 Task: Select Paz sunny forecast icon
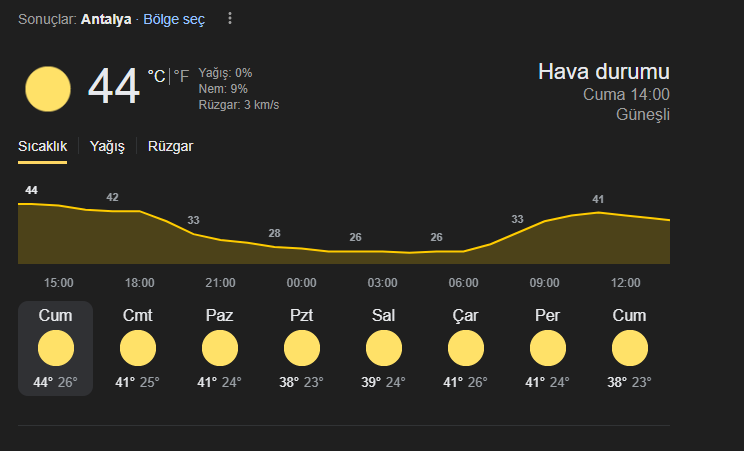click(220, 348)
